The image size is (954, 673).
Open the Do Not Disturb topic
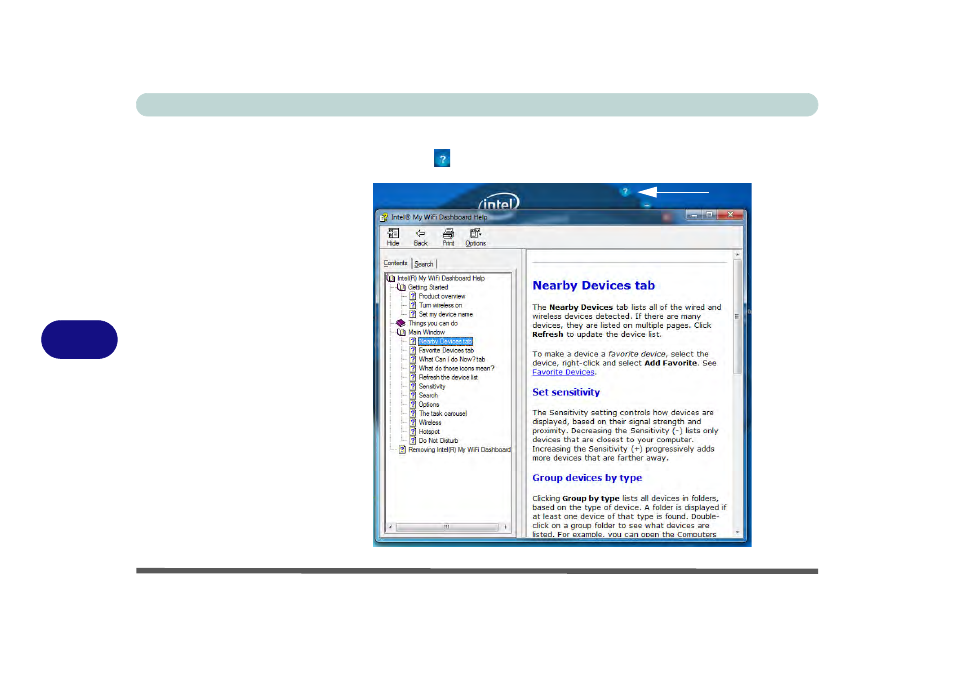point(438,441)
